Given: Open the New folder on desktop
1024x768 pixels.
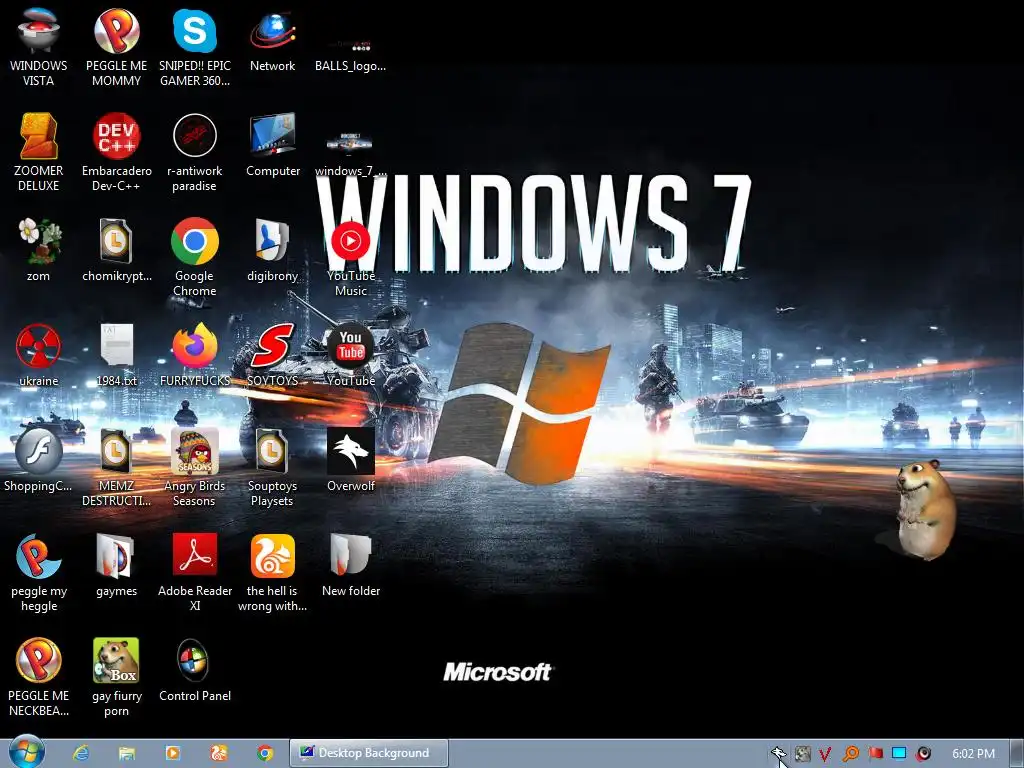Looking at the screenshot, I should click(351, 565).
